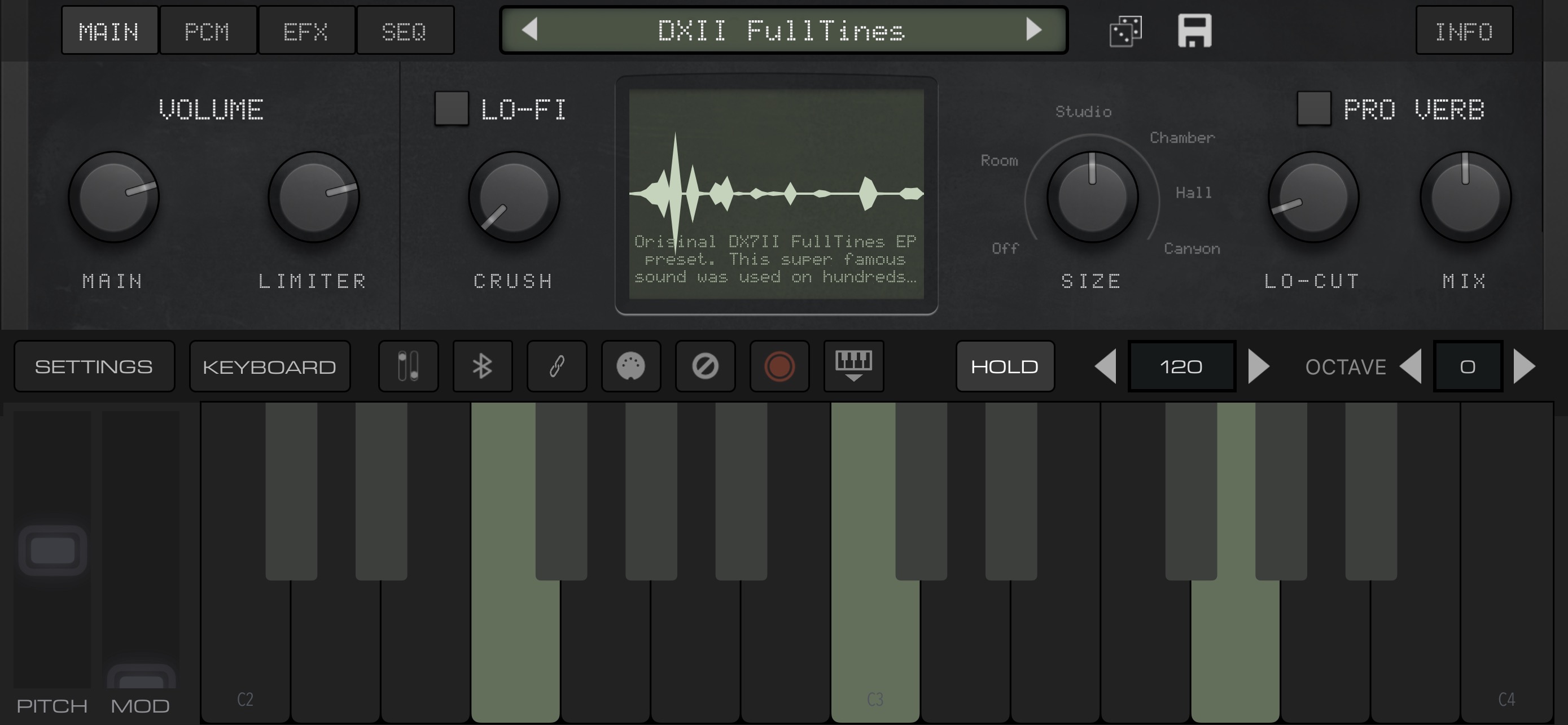Open KEYBOARD options

click(x=269, y=366)
